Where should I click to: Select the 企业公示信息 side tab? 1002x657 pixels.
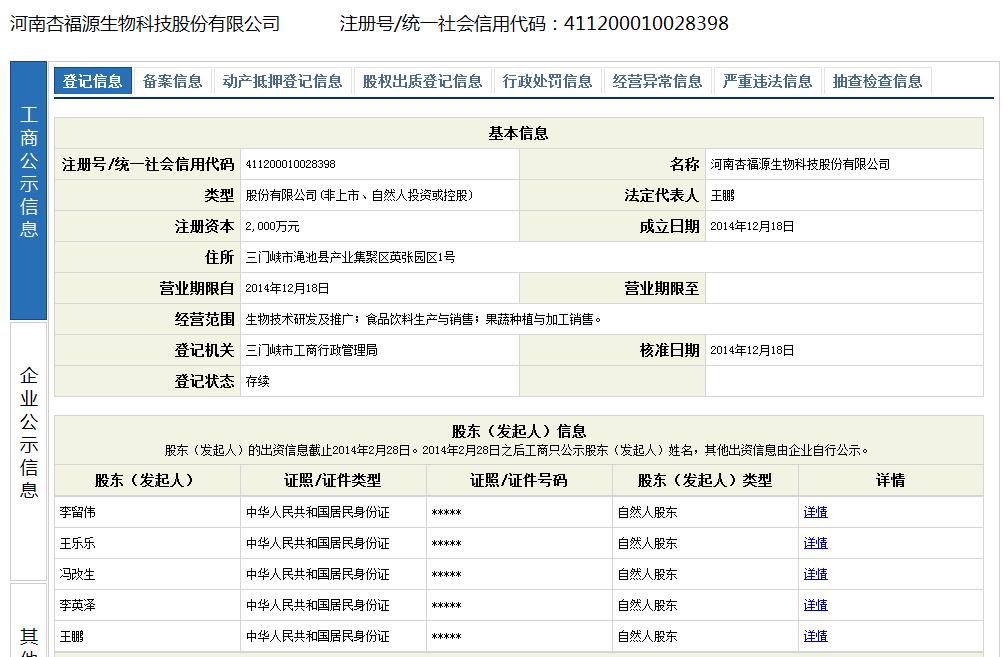tap(29, 451)
